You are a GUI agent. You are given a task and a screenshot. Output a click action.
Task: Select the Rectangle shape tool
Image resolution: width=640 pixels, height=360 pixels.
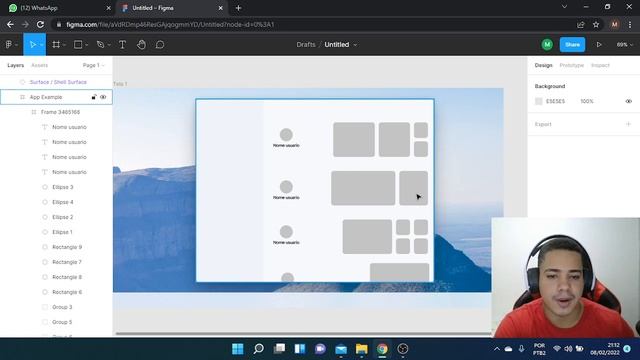click(78, 44)
